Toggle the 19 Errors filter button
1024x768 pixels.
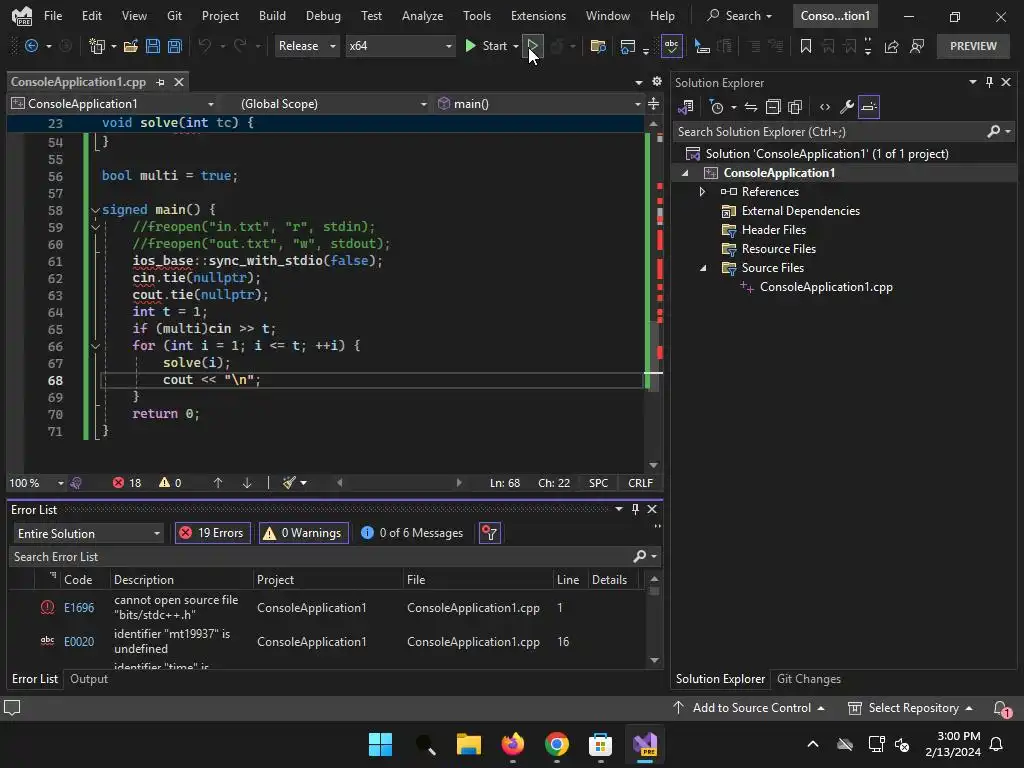click(213, 533)
